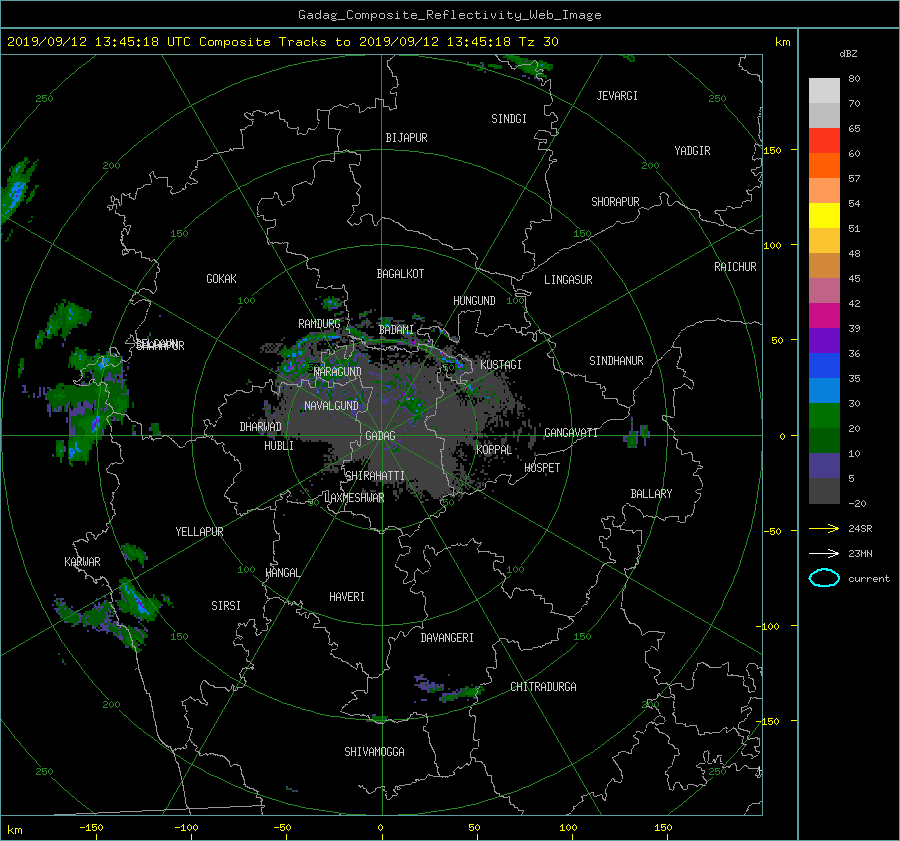Click the RAMDURG city label
Image resolution: width=900 pixels, height=841 pixels.
coord(319,324)
